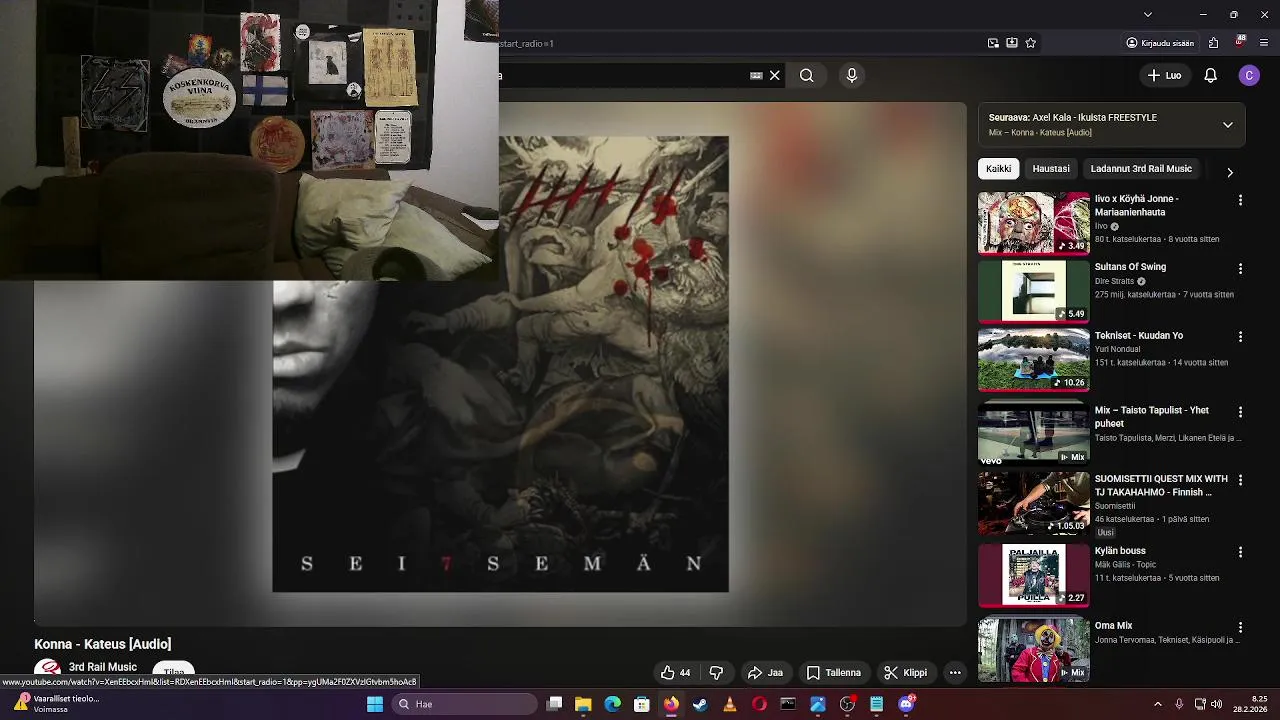Open browser extensions puzzle icon
This screenshot has height=720, width=1280.
tap(1213, 43)
